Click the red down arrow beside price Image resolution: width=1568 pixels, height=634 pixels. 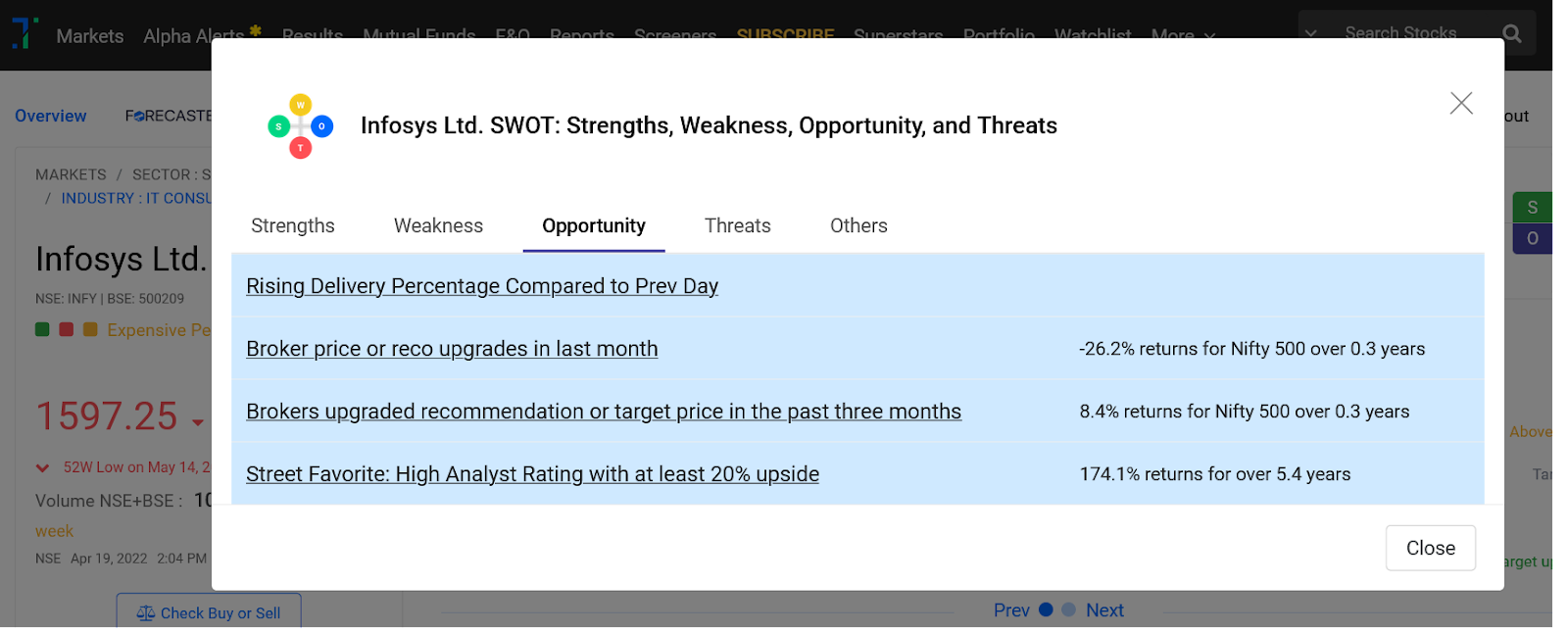tap(198, 423)
